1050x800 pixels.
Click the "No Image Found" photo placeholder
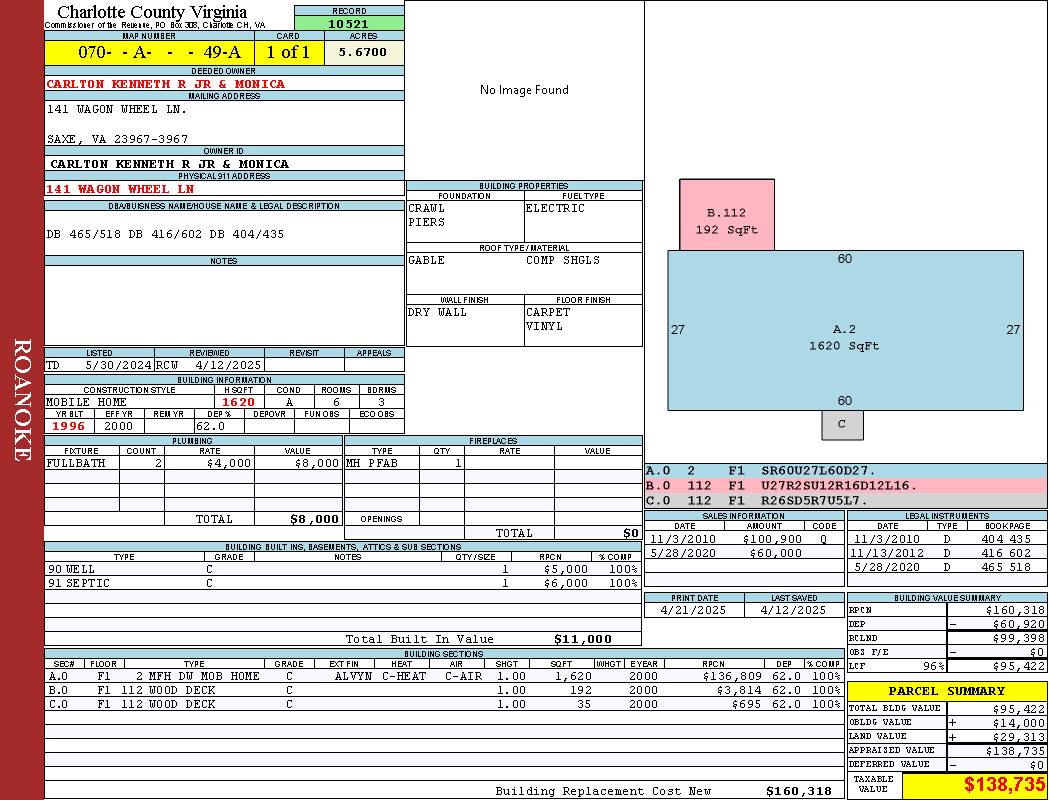click(524, 90)
